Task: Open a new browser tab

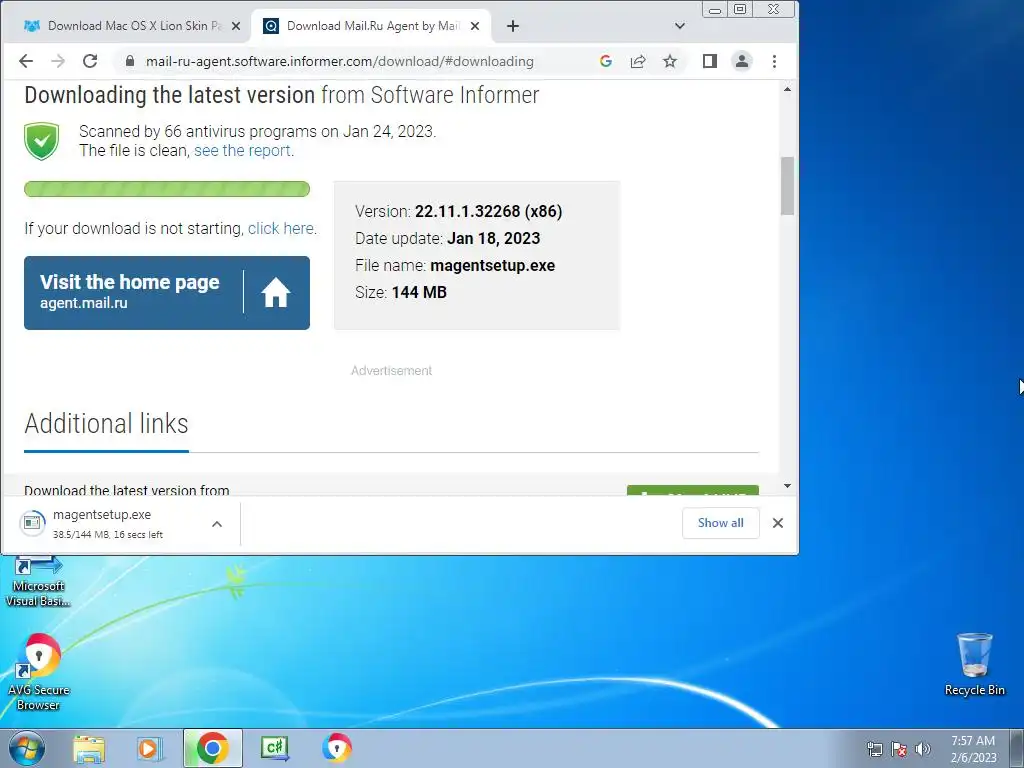Action: point(513,26)
